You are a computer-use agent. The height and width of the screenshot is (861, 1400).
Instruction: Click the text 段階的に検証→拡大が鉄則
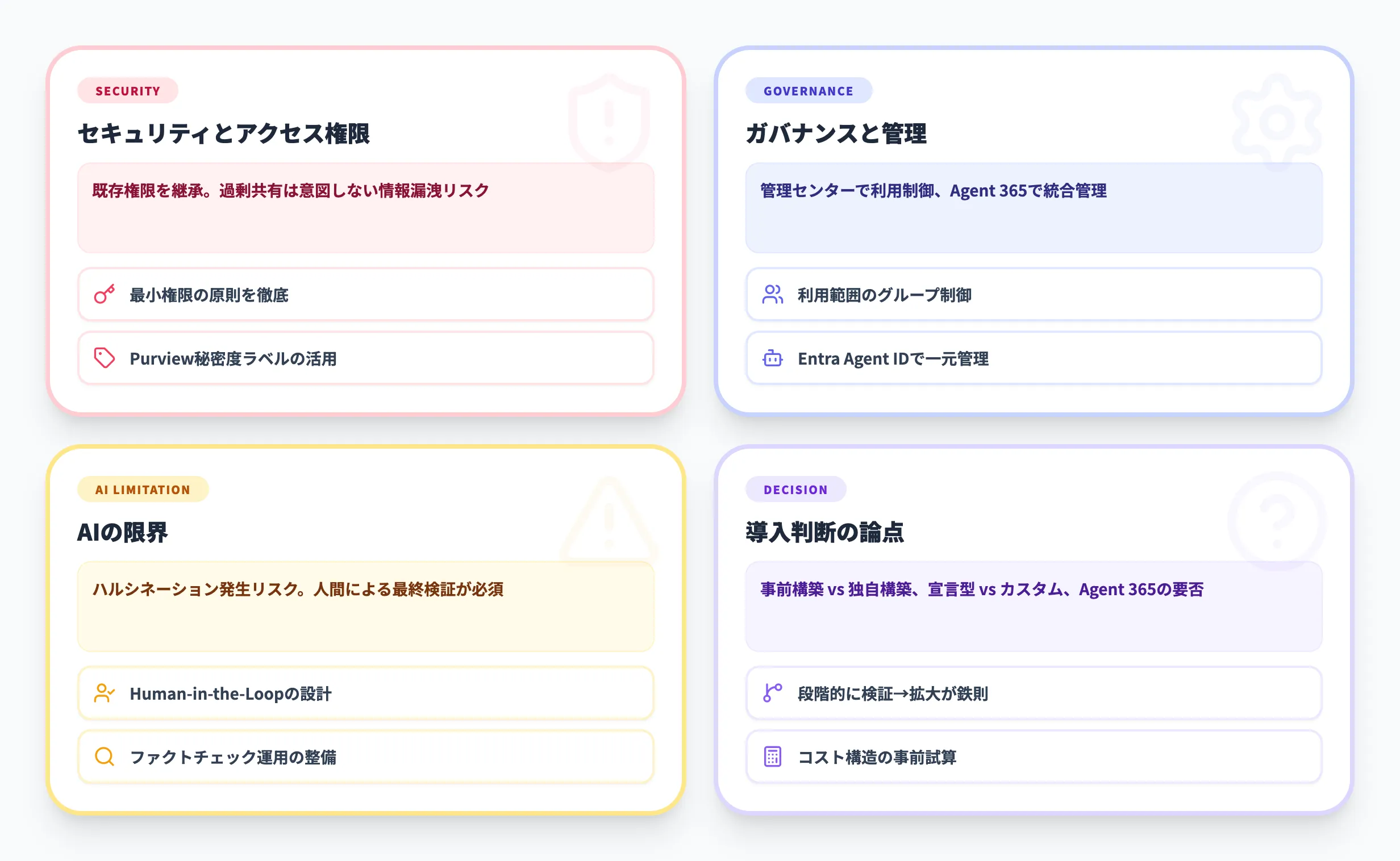tap(893, 693)
